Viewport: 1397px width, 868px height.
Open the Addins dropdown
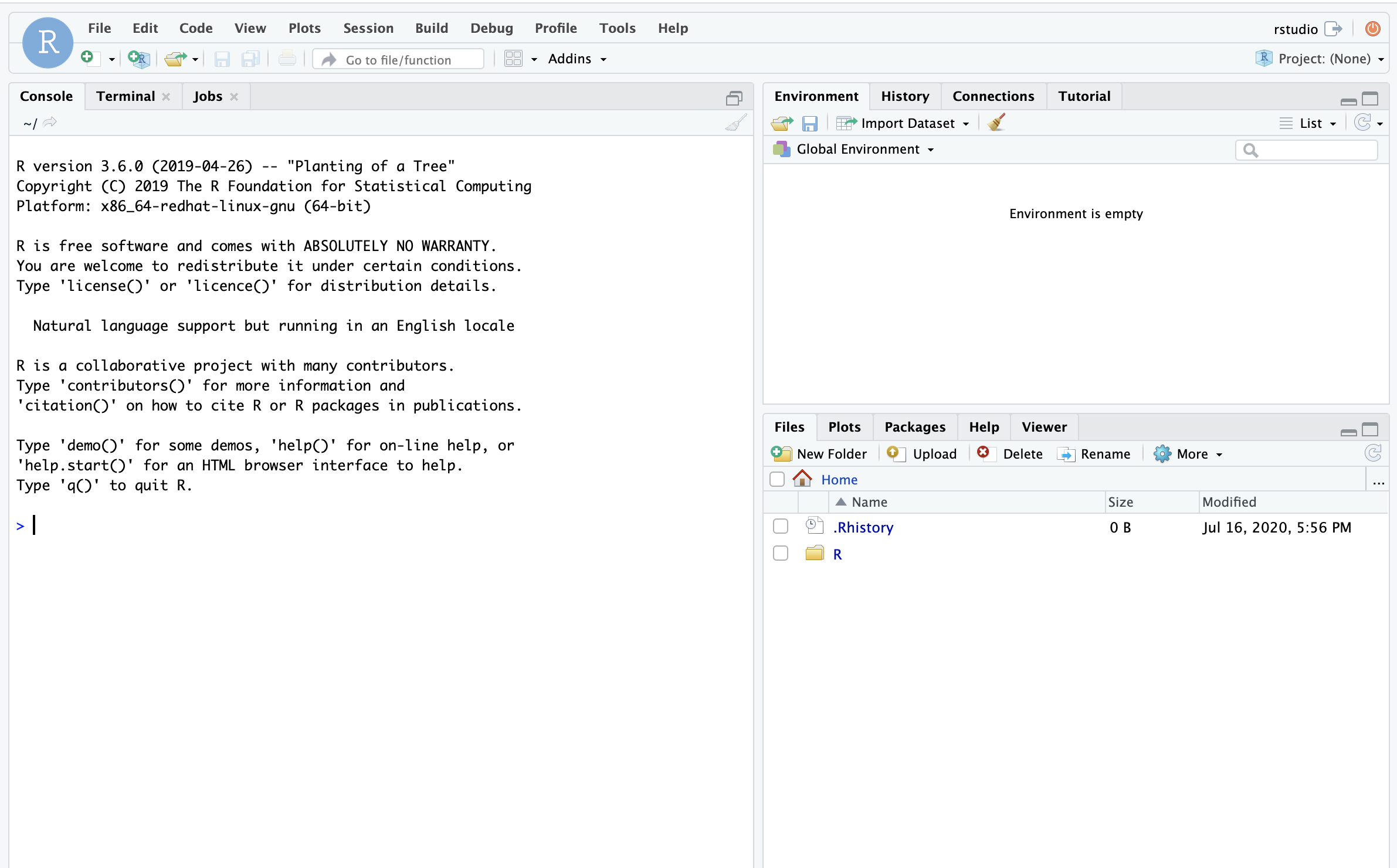[577, 59]
